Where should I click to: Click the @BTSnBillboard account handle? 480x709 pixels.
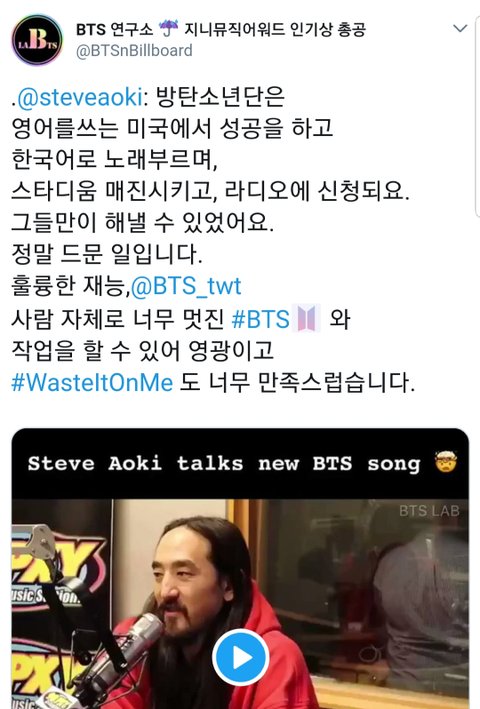click(x=134, y=50)
